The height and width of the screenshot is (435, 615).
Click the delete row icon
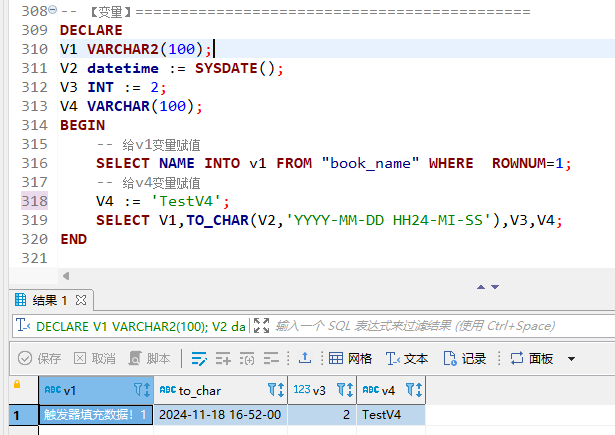tap(271, 358)
